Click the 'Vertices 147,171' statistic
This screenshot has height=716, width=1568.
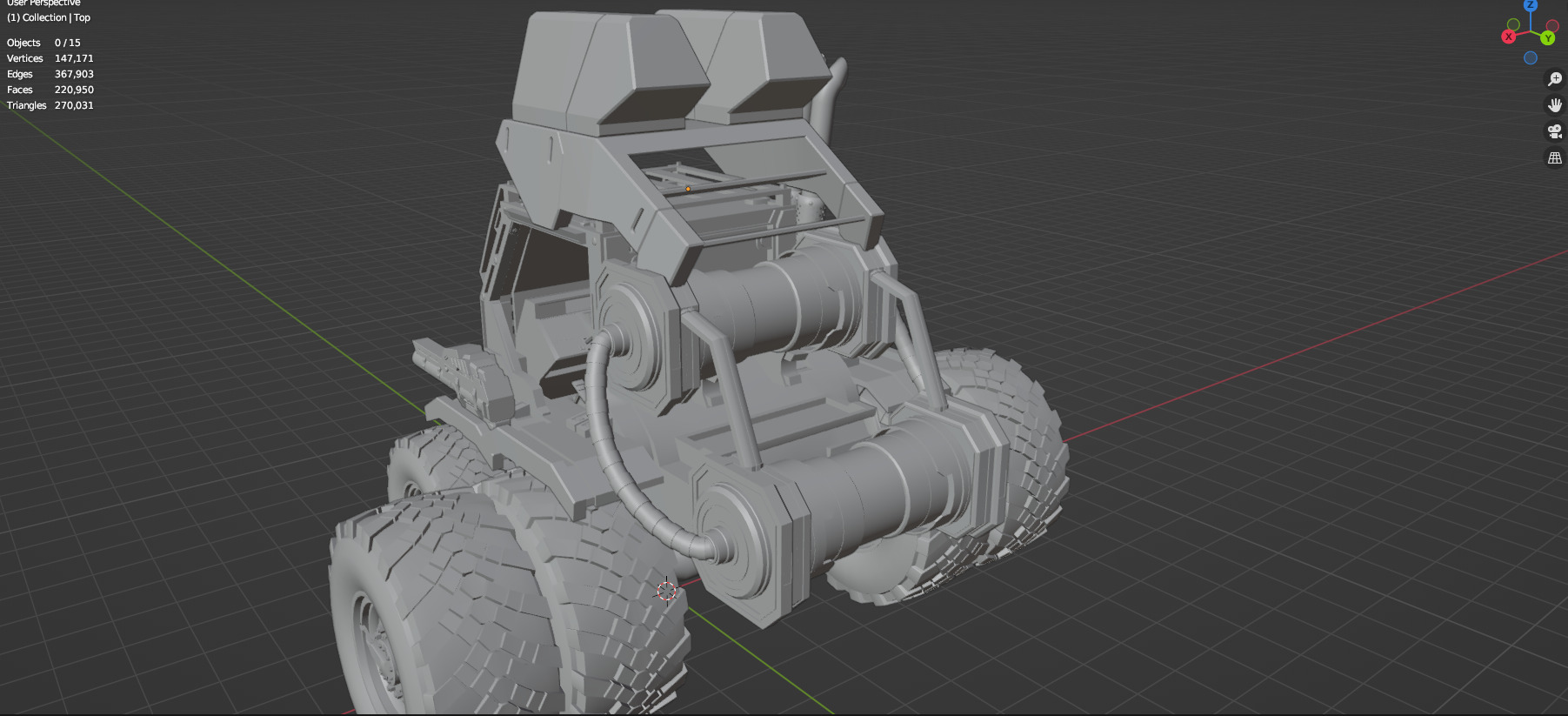coord(50,58)
